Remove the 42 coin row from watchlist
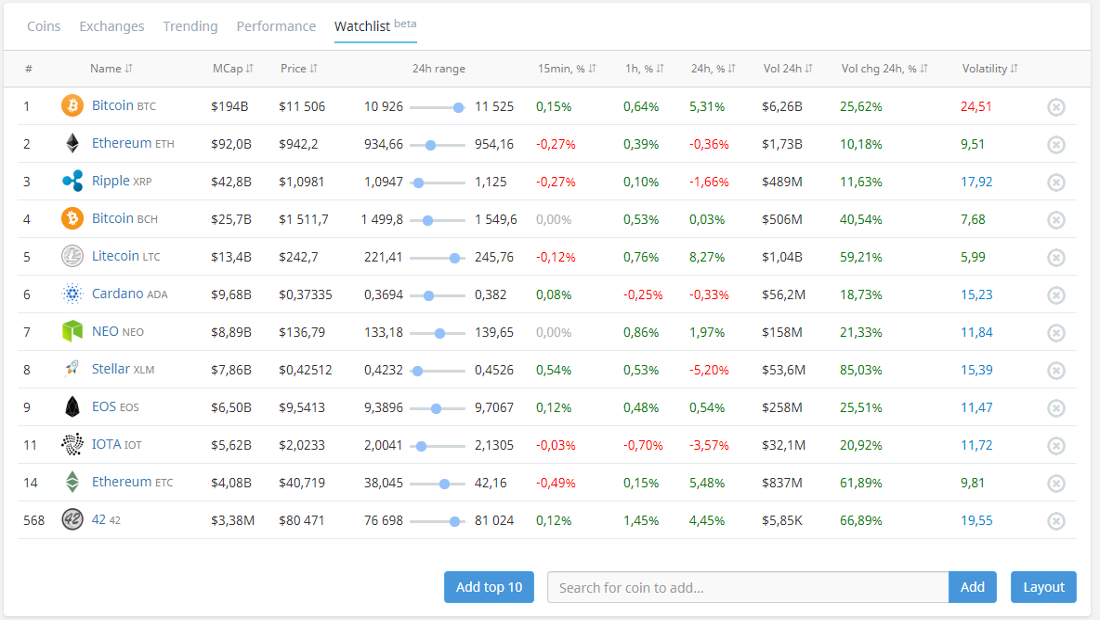This screenshot has width=1100, height=620. tap(1056, 521)
